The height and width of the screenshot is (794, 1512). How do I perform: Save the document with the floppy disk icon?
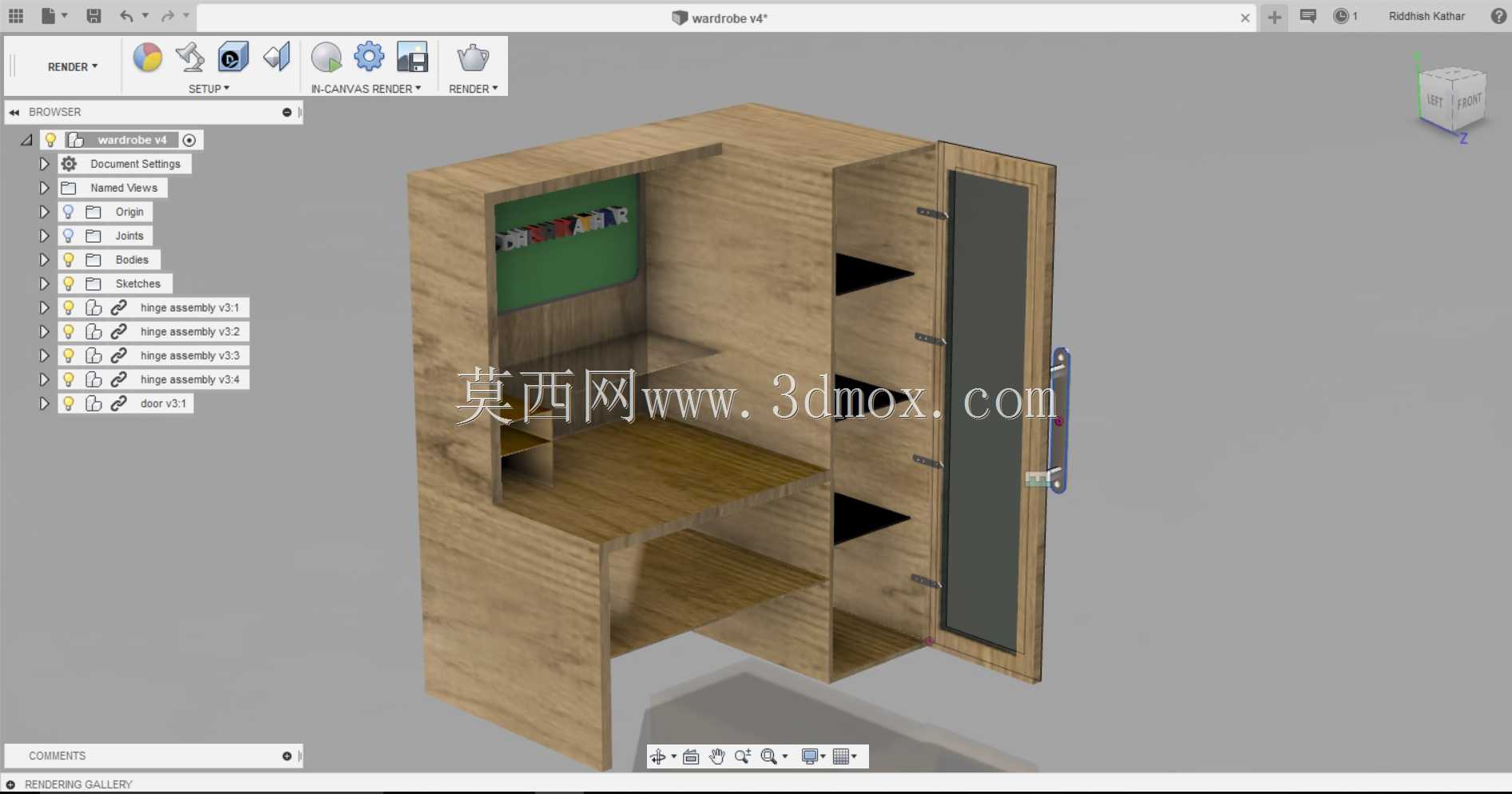[x=93, y=16]
